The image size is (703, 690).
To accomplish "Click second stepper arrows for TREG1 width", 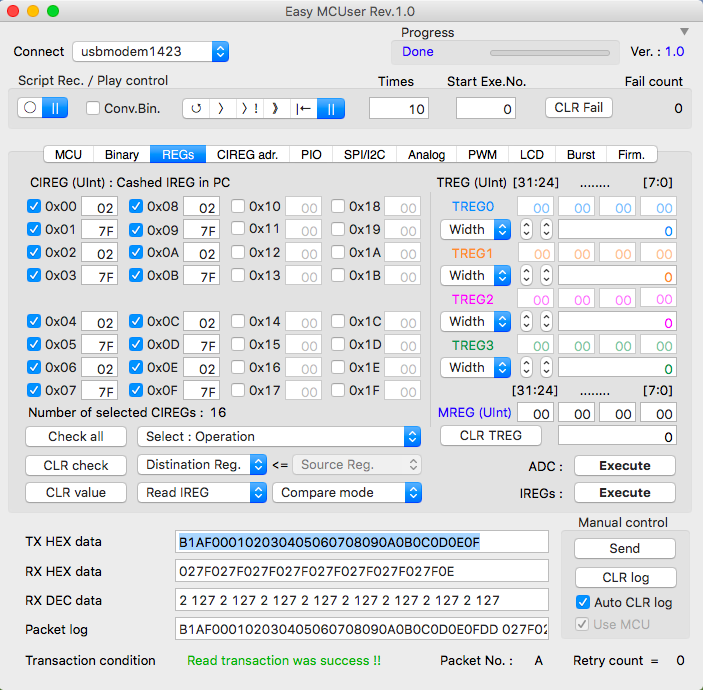I will point(546,275).
